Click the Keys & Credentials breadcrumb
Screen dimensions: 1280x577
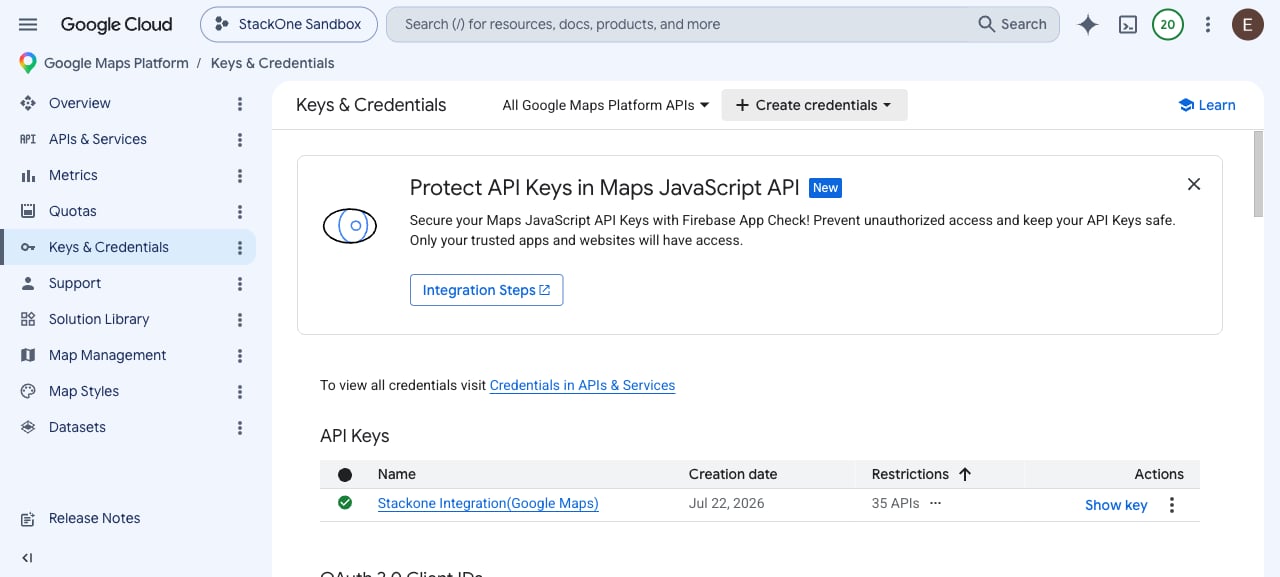coord(272,63)
